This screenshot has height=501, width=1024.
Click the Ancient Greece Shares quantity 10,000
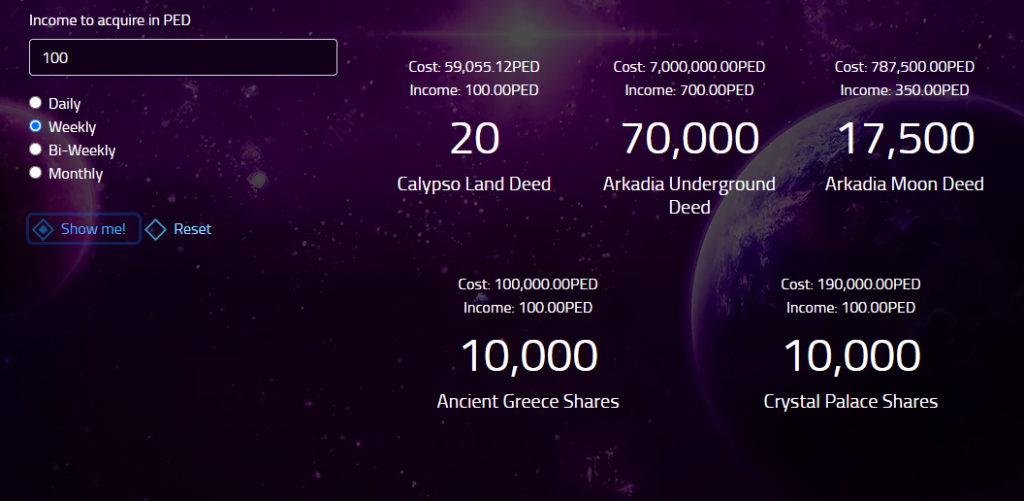[529, 356]
